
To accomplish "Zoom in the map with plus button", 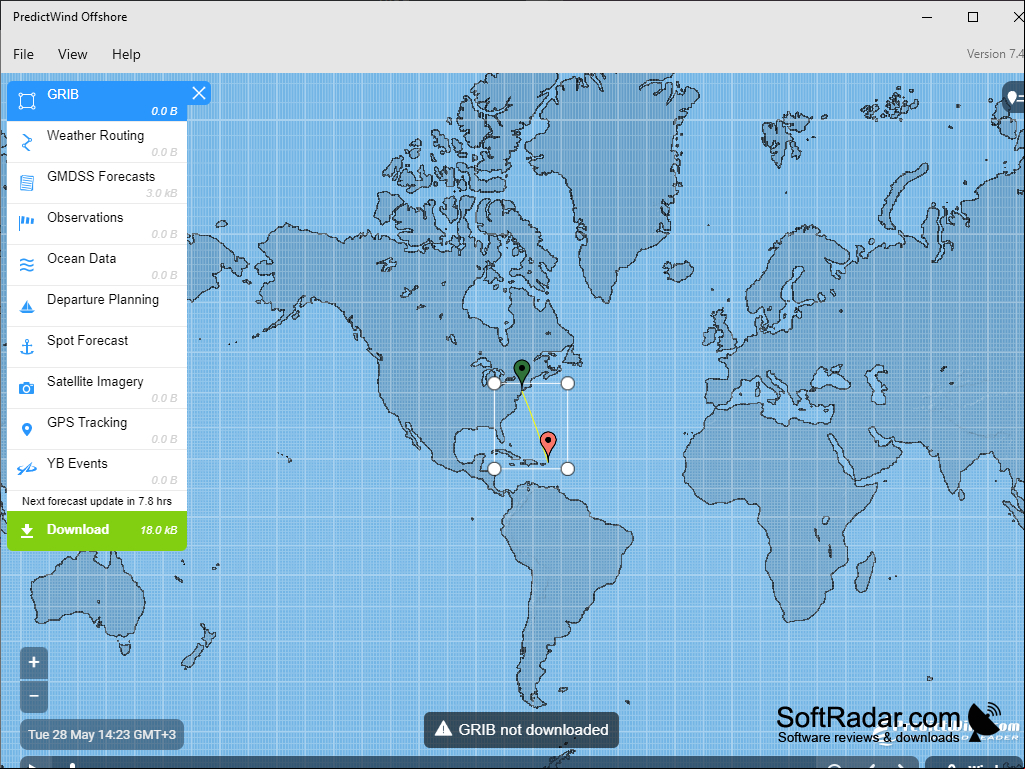I will coord(34,662).
